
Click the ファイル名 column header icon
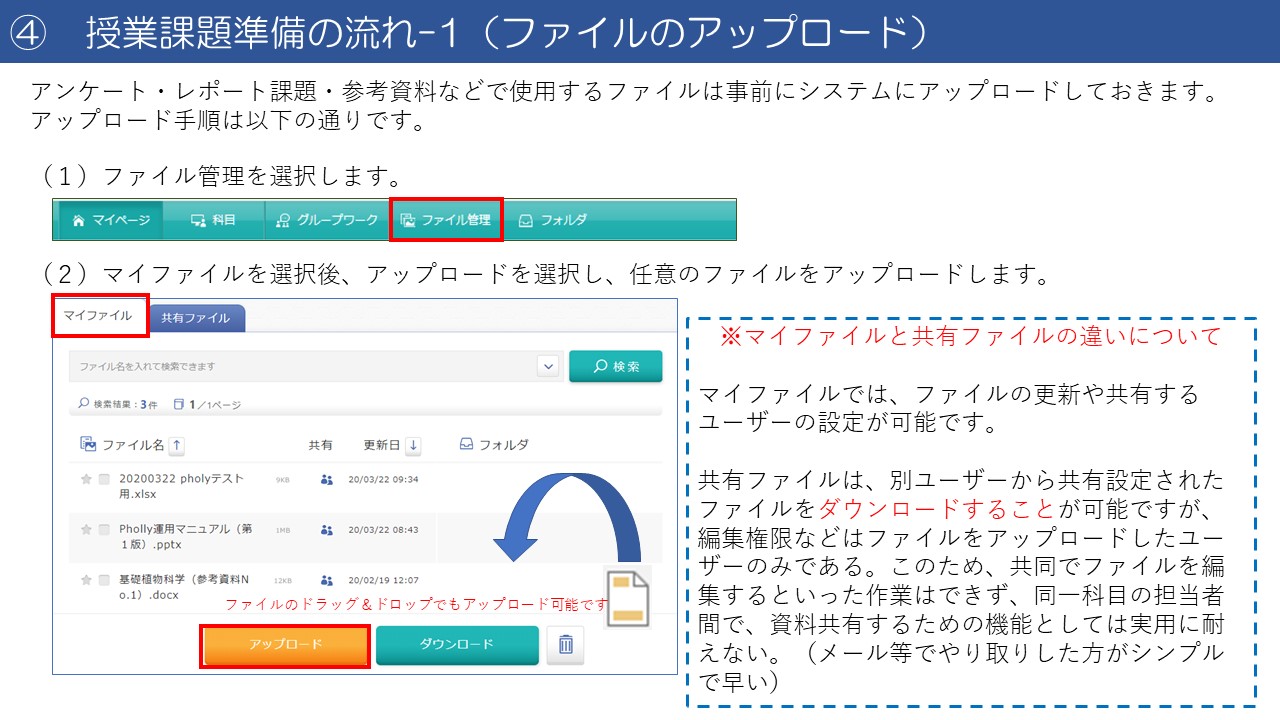(x=88, y=445)
